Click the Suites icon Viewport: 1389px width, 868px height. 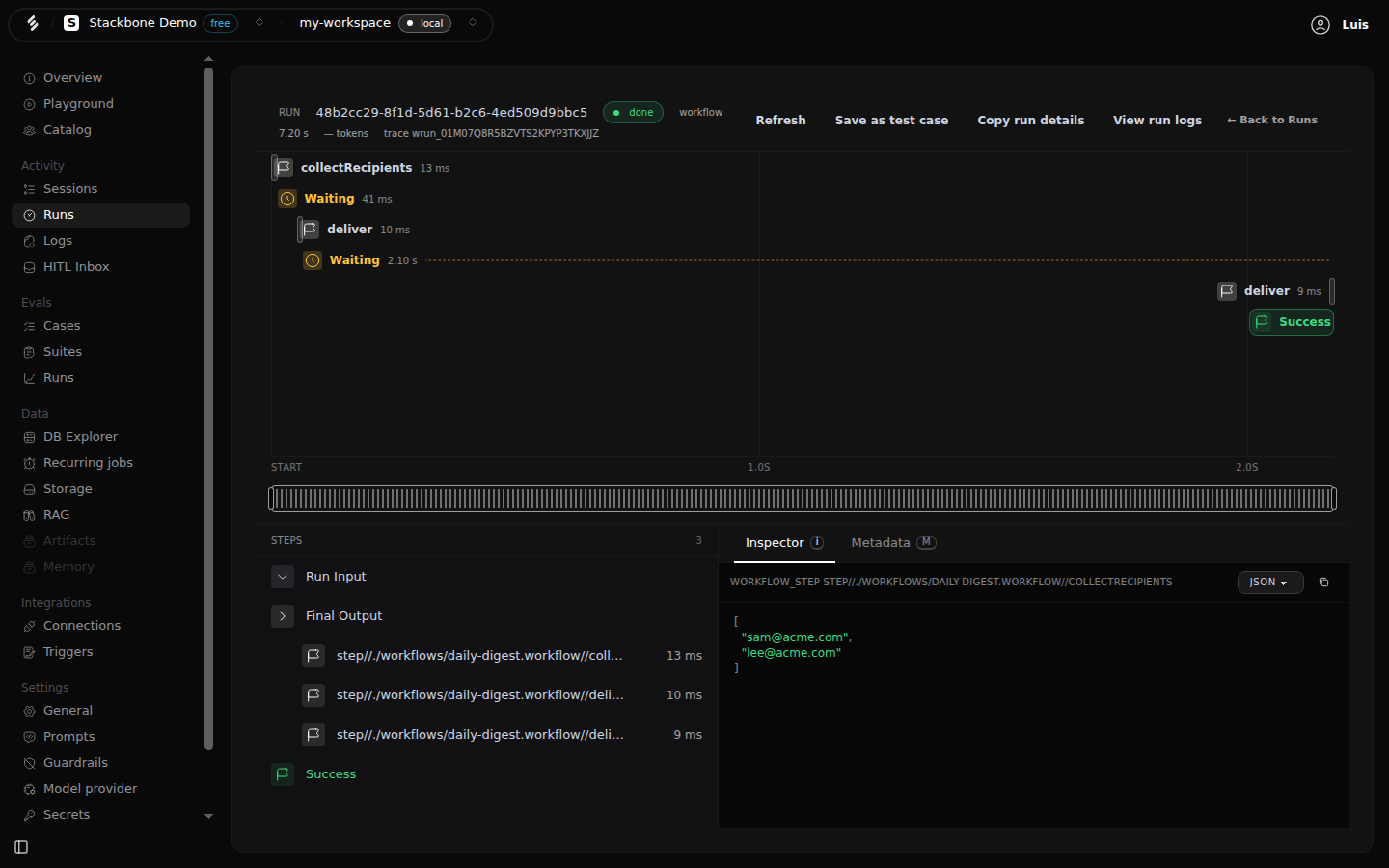(x=29, y=352)
